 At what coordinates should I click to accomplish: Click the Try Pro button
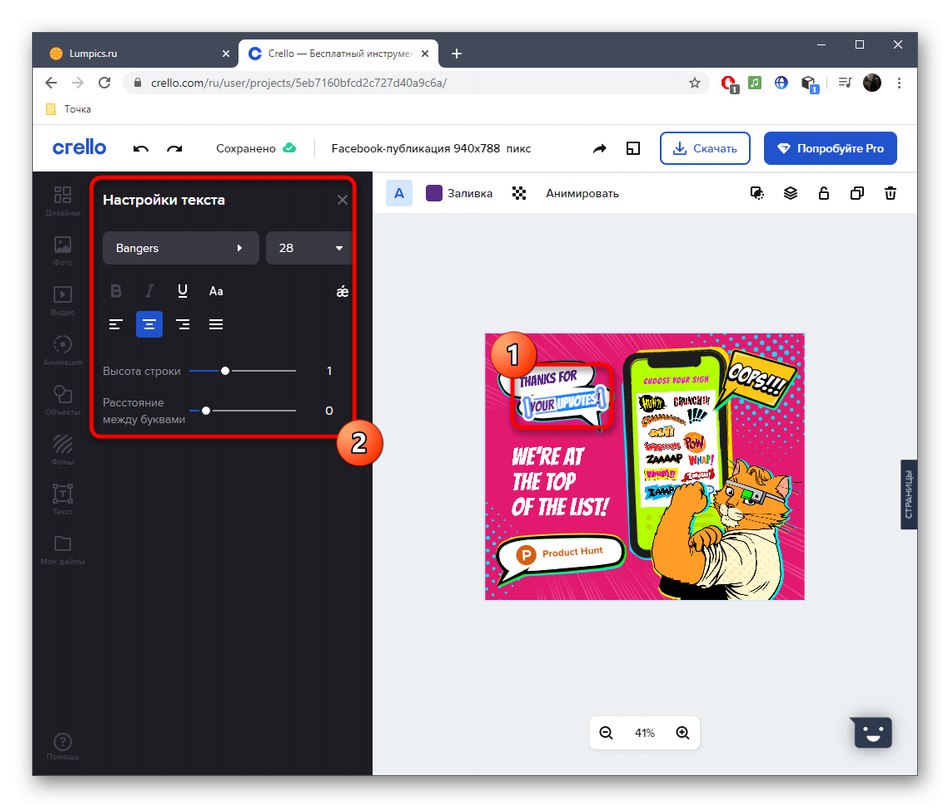pos(830,148)
